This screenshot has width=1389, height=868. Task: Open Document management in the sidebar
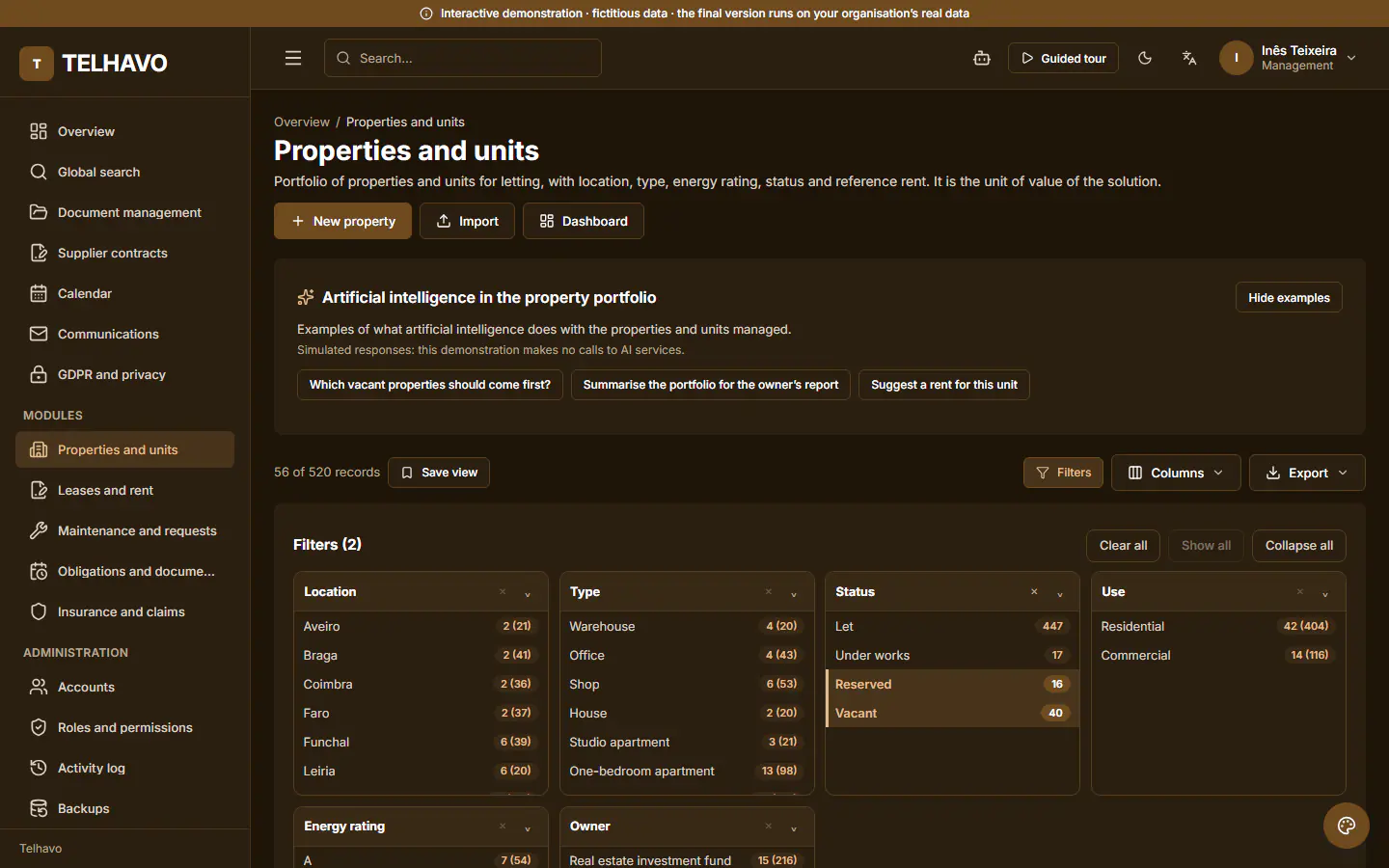(124, 212)
